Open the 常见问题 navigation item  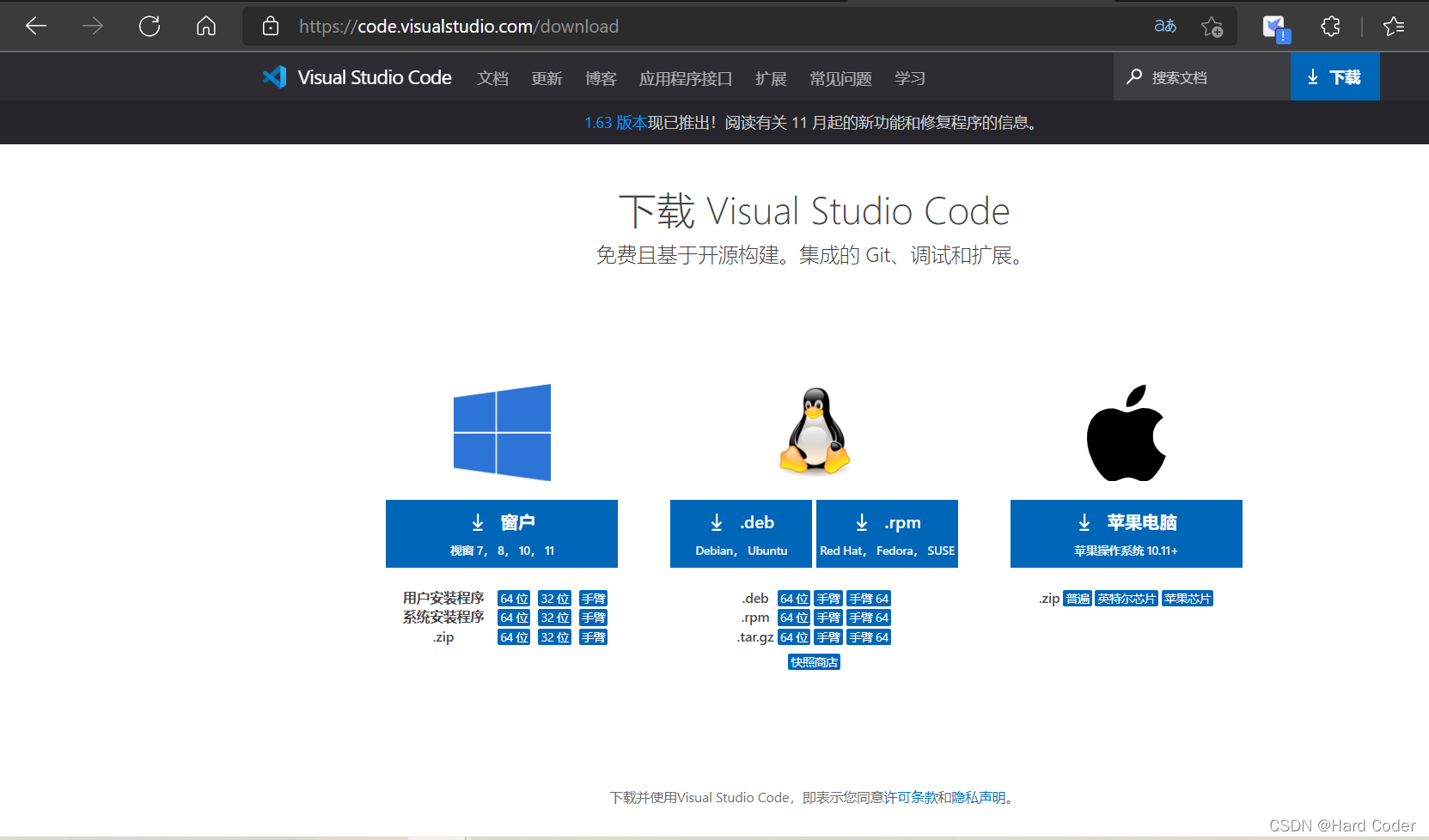pos(840,78)
